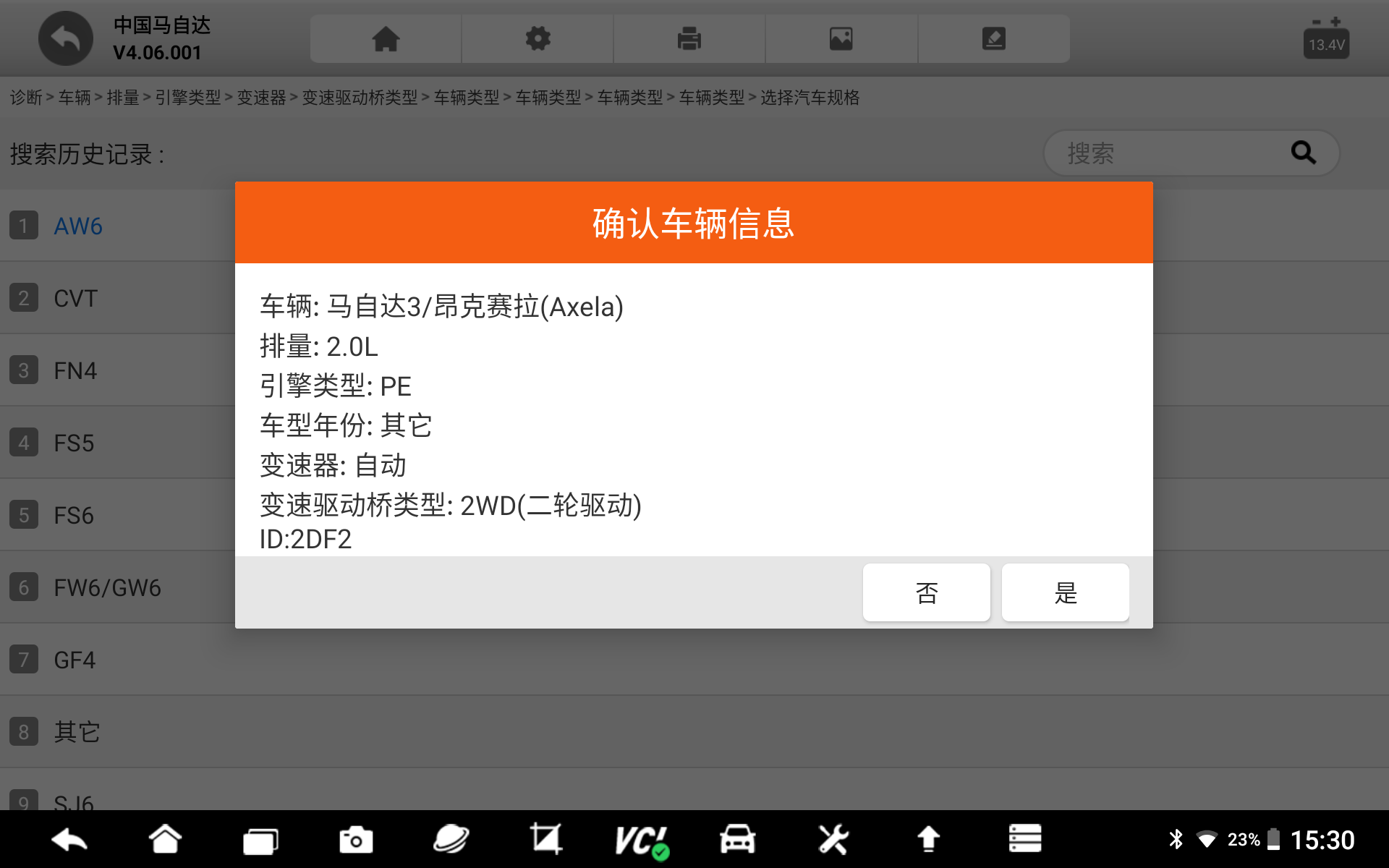Tap the Android home icon in bottom bar
This screenshot has width=1389, height=868.
(165, 840)
